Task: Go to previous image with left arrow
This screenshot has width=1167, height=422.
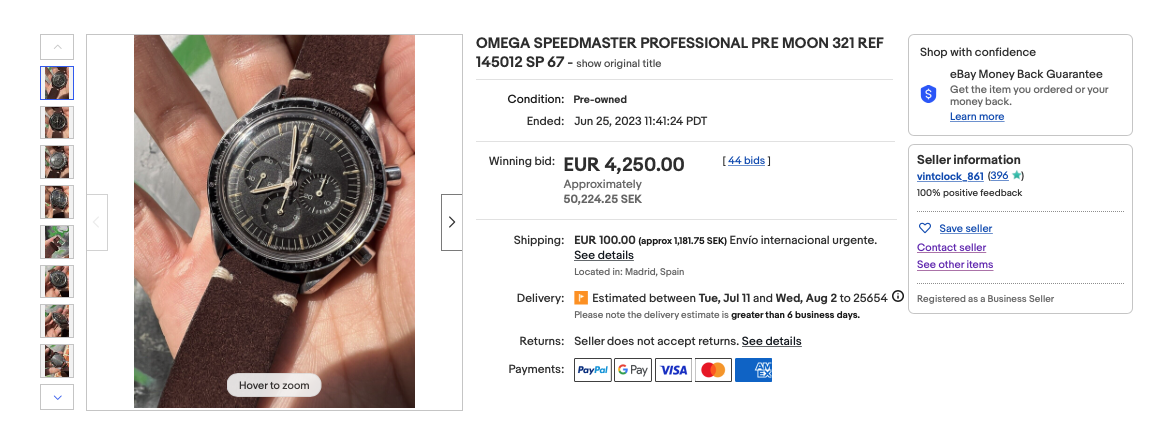Action: [x=97, y=222]
